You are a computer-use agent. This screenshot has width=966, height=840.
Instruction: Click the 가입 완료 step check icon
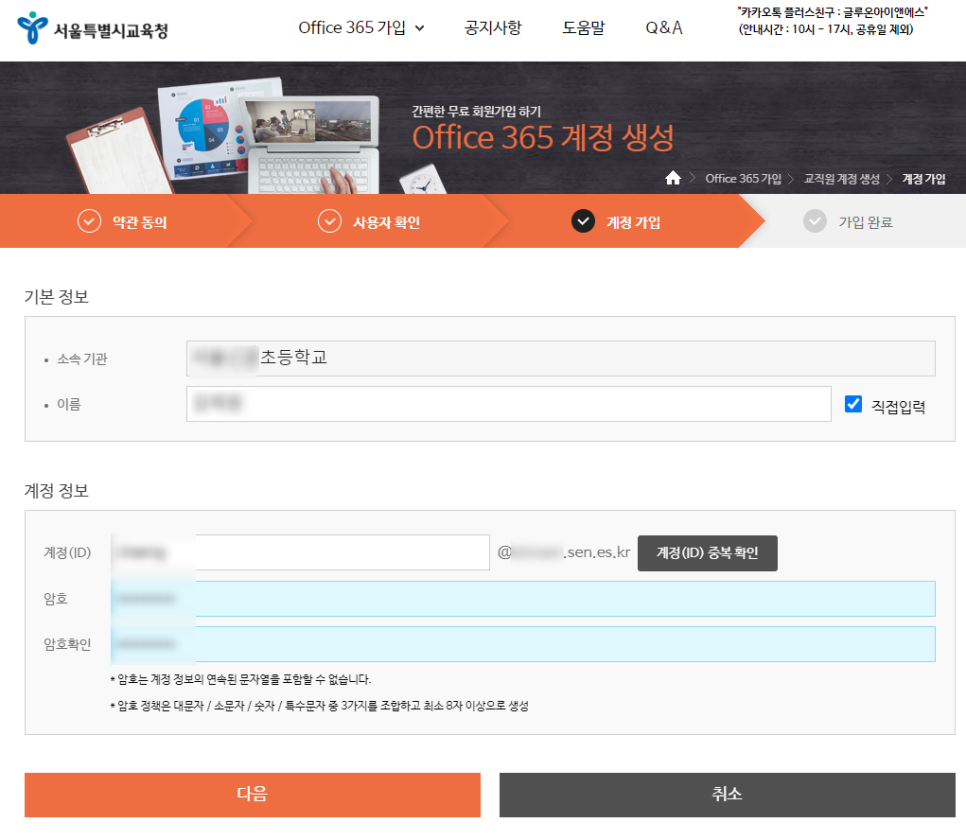click(x=815, y=221)
